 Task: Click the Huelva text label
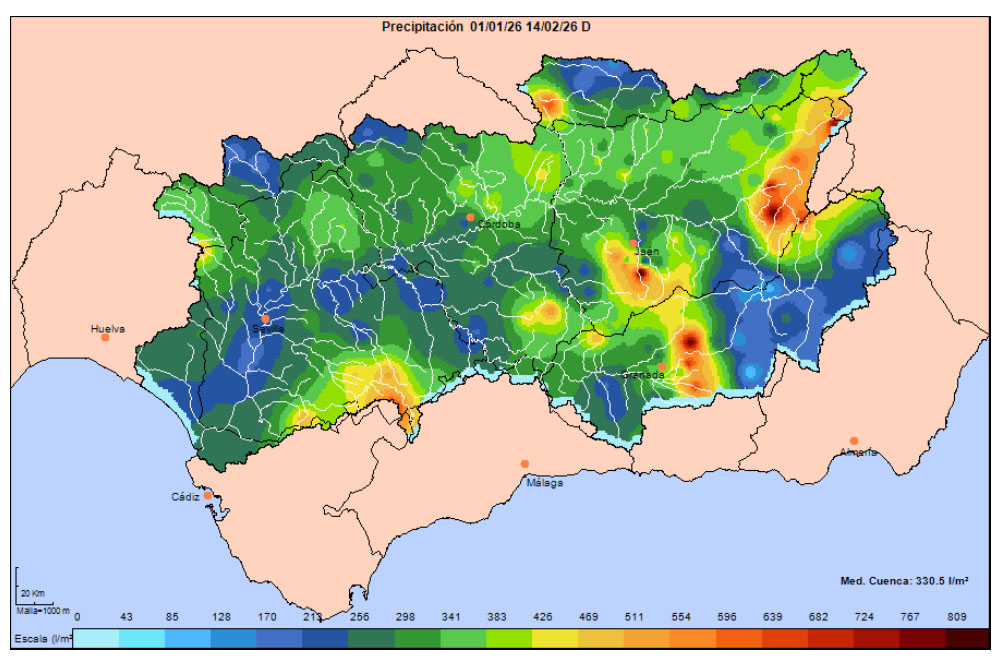[x=108, y=327]
